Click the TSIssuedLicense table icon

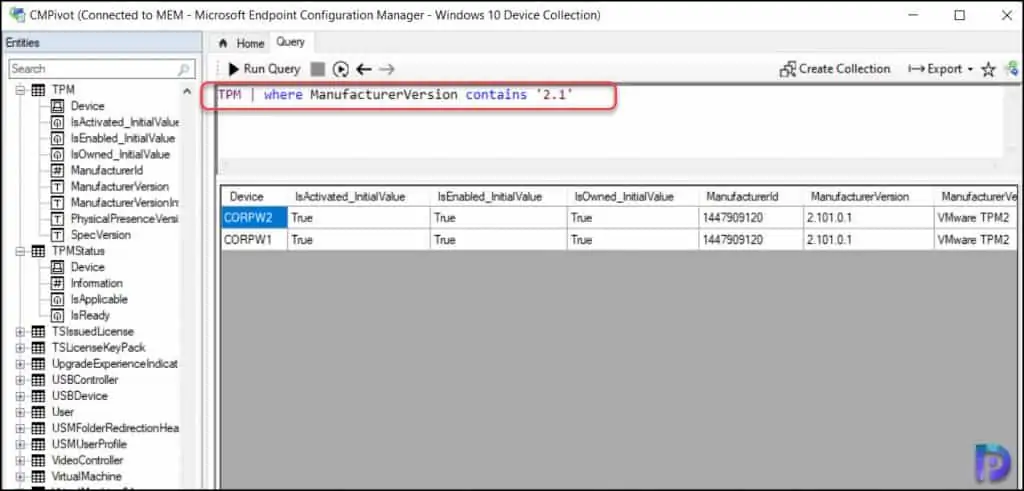(x=39, y=332)
